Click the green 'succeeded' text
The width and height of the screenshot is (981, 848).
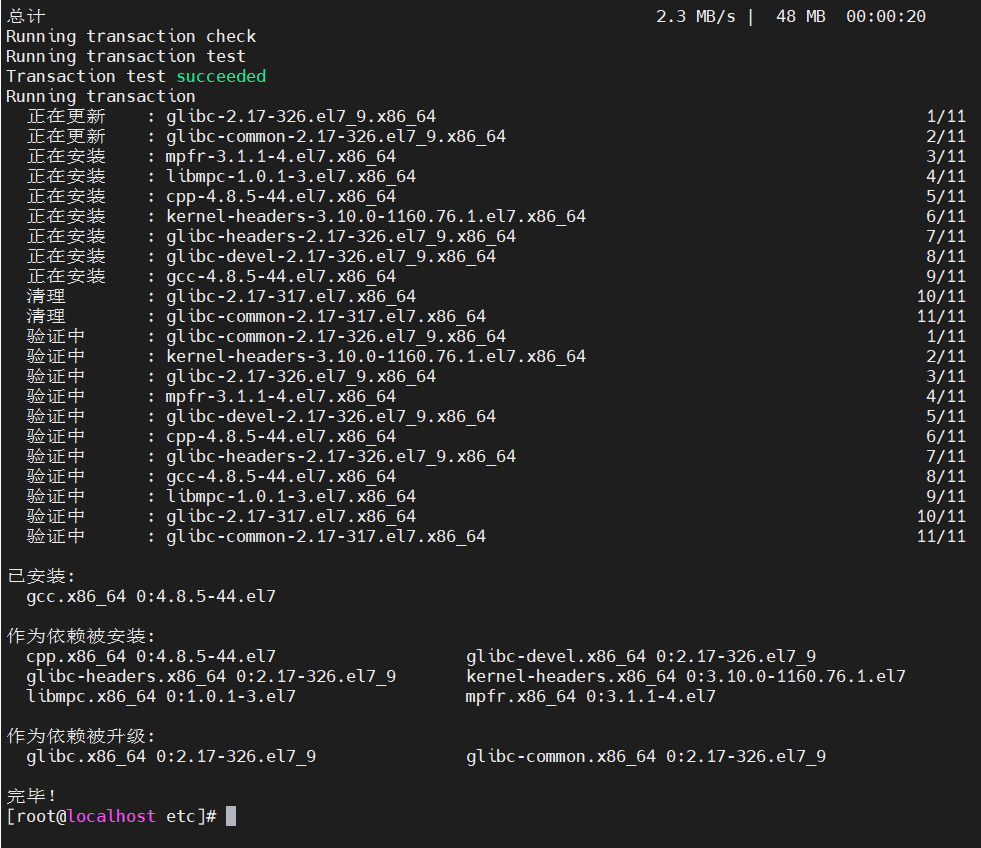click(221, 76)
